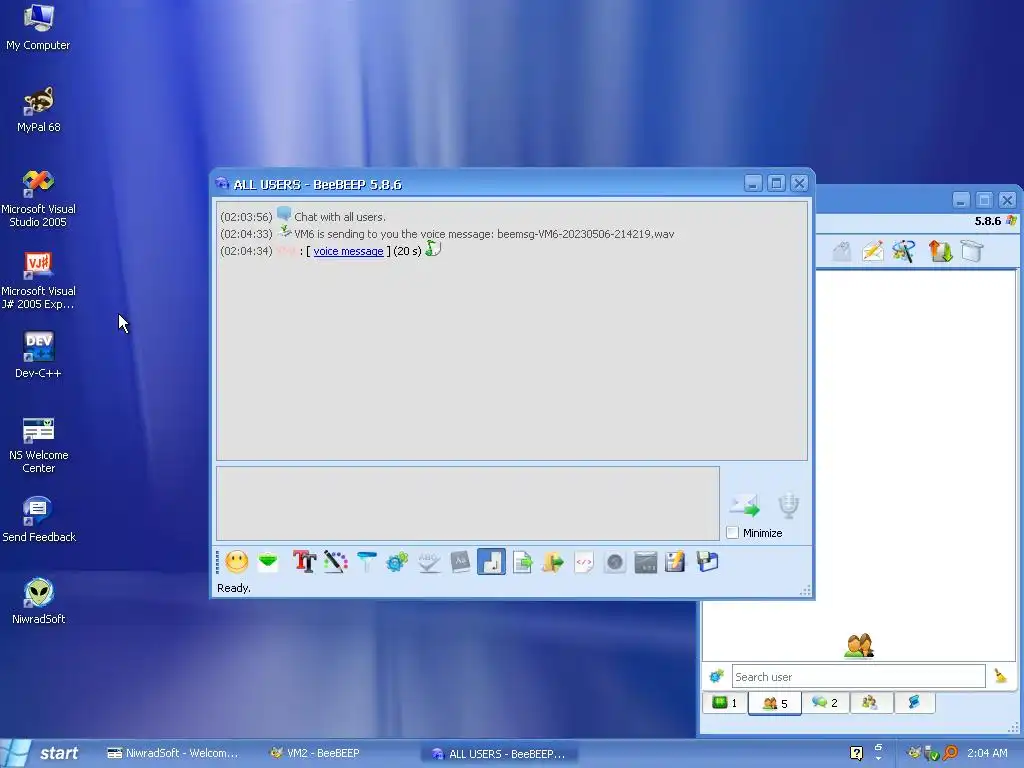Select Microsoft Visual Studio 2005 shortcut
The width and height of the screenshot is (1024, 768).
[x=38, y=198]
